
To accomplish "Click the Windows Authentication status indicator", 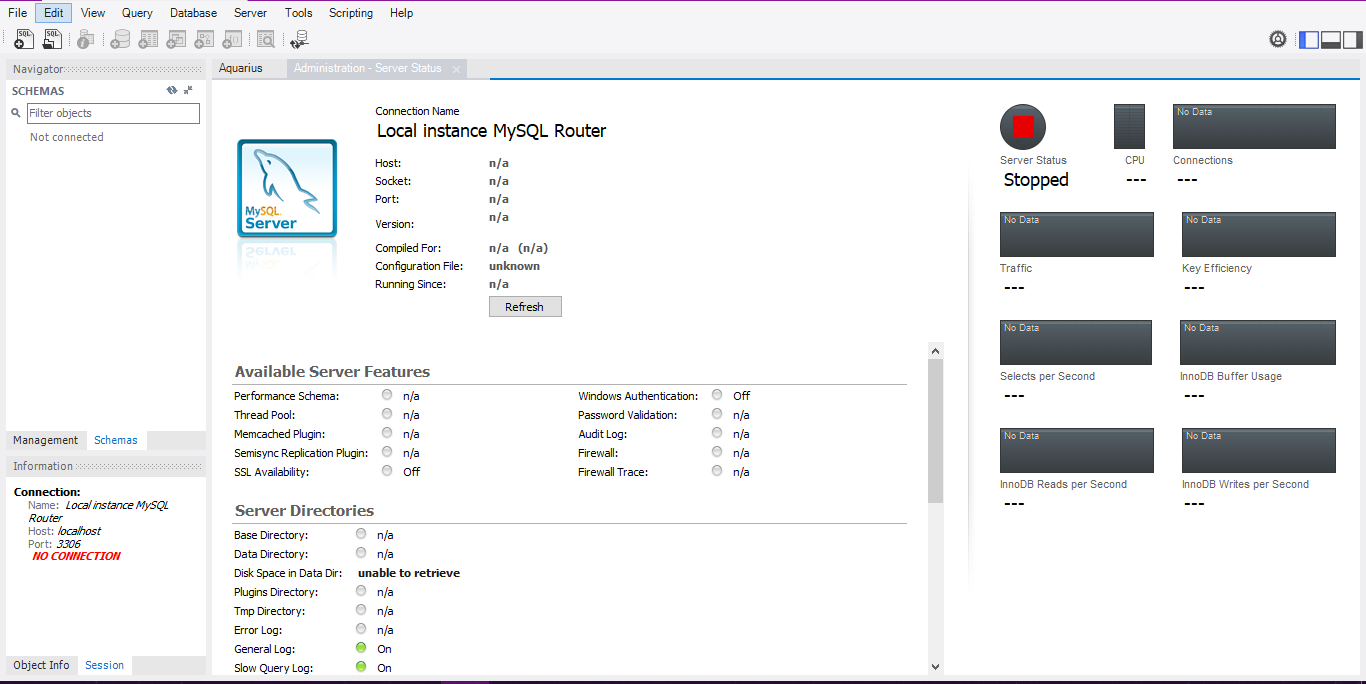I will tap(717, 395).
